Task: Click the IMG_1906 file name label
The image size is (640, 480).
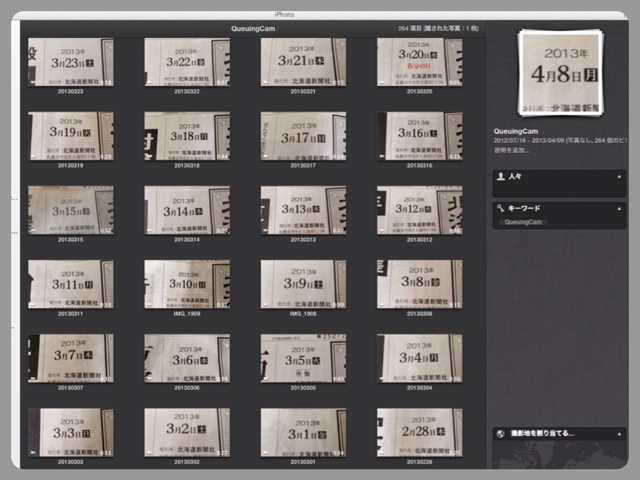Action: 303,313
